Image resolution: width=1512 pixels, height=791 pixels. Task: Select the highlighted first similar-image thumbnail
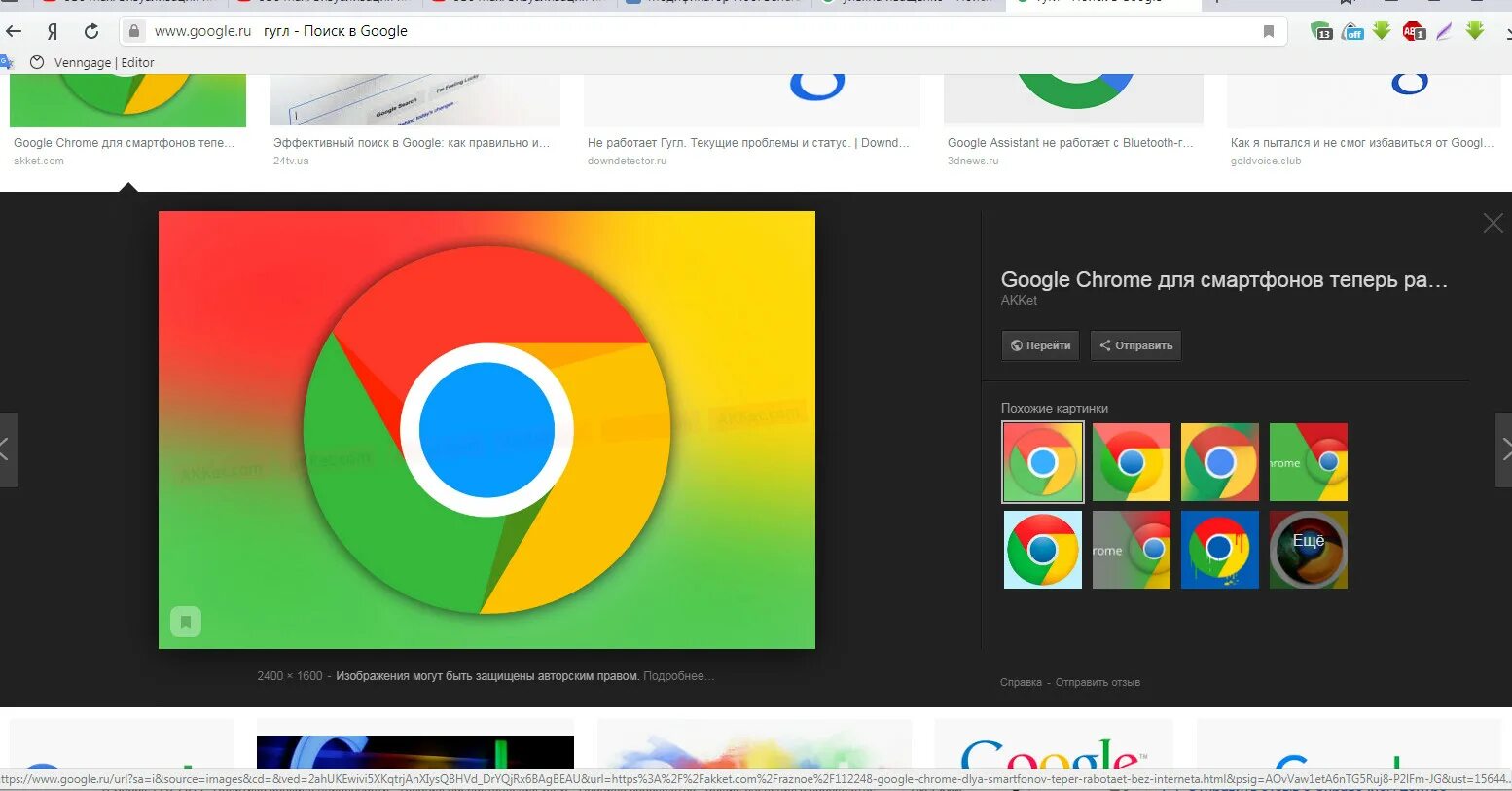(1042, 462)
